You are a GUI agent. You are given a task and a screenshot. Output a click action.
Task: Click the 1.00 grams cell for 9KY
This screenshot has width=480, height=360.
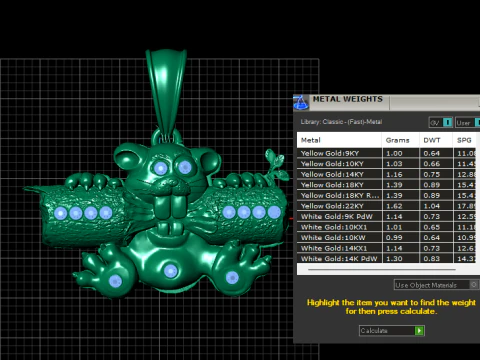[x=400, y=153]
